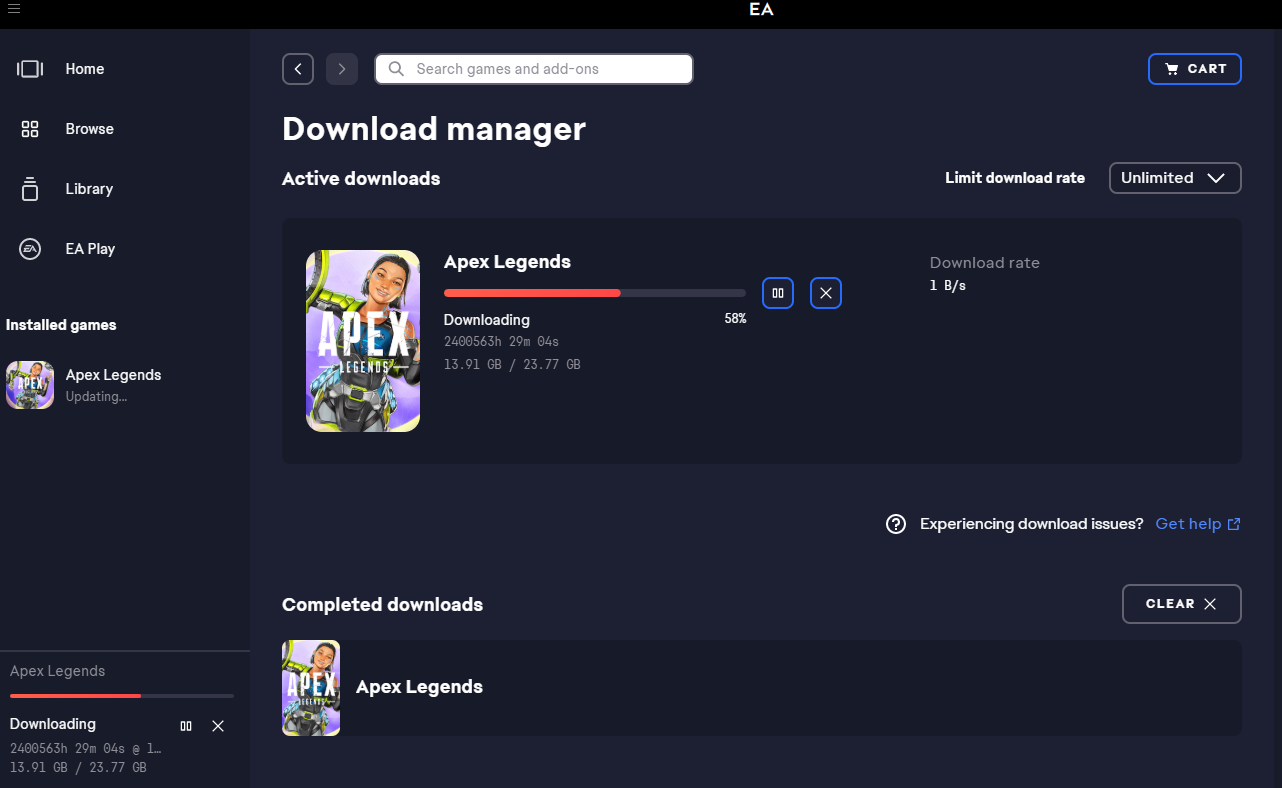This screenshot has width=1282, height=788.
Task: Open the hamburger menu in title bar
Action: (x=14, y=9)
